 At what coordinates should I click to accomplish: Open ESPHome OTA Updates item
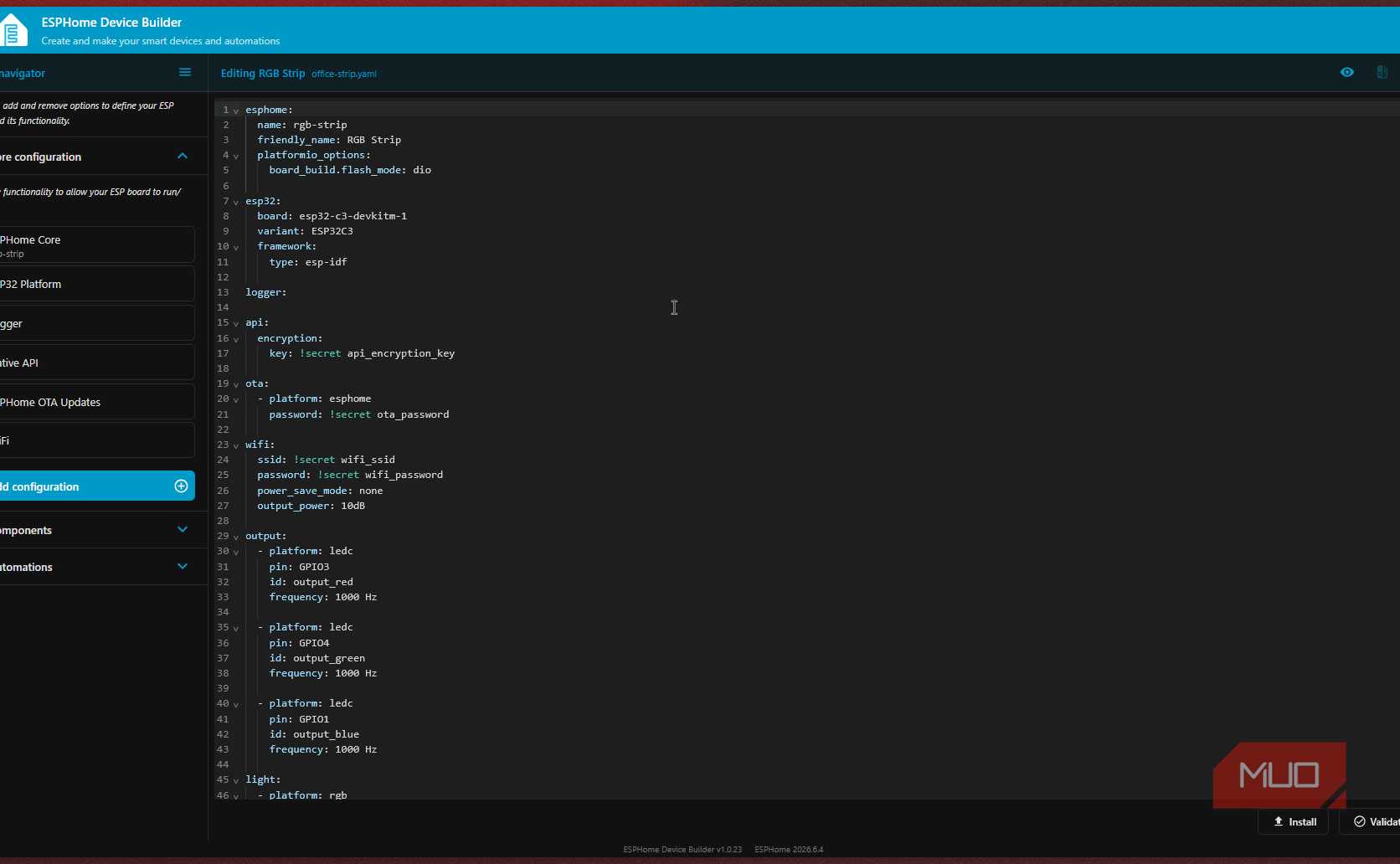(x=96, y=402)
